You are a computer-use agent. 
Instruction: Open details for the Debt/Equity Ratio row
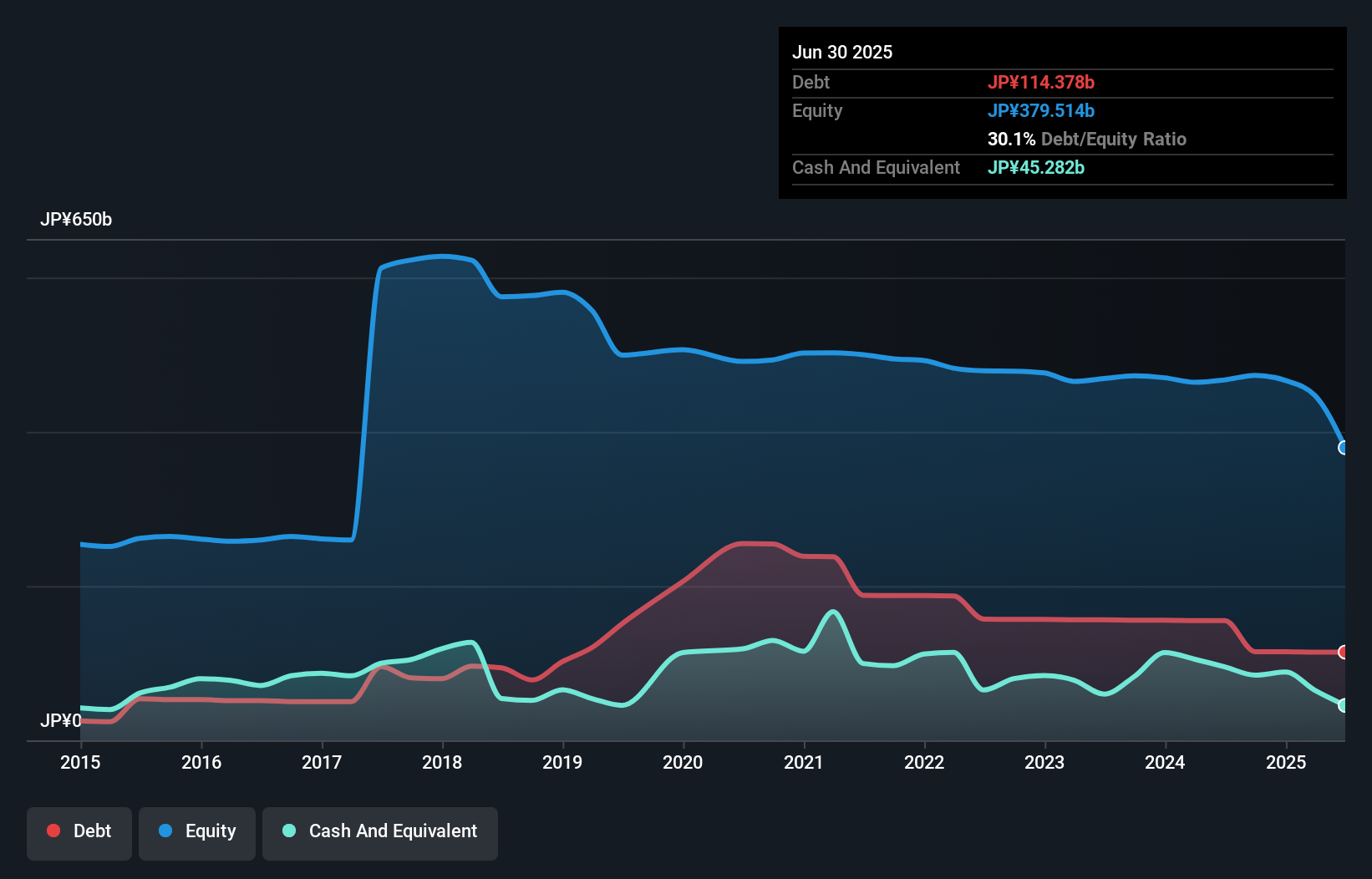(1087, 139)
